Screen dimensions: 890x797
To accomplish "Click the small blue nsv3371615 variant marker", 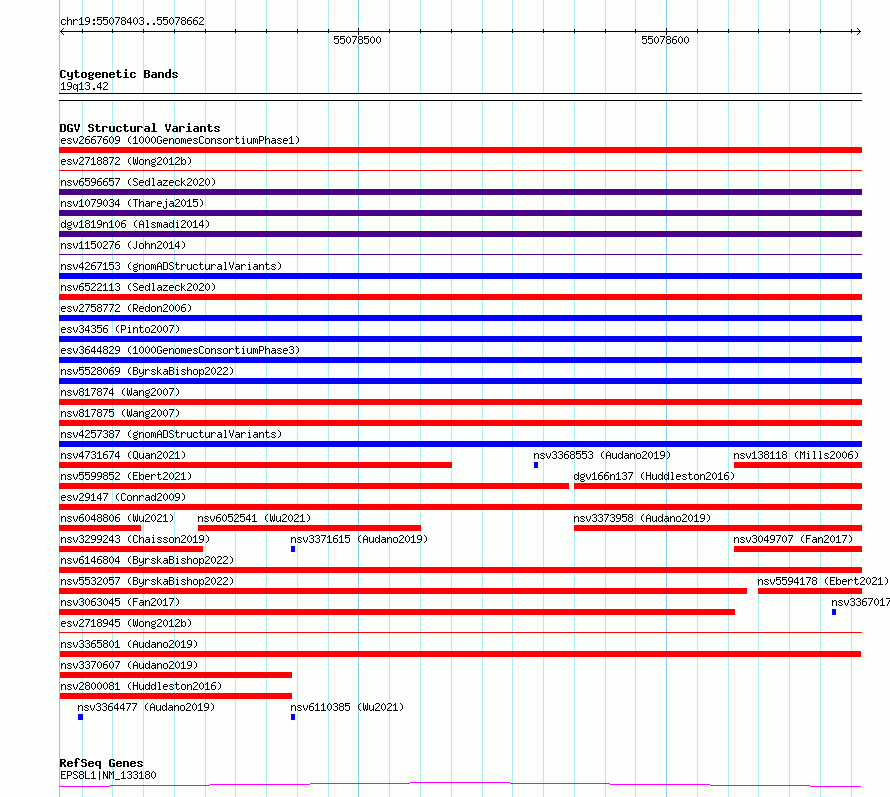I will point(293,549).
